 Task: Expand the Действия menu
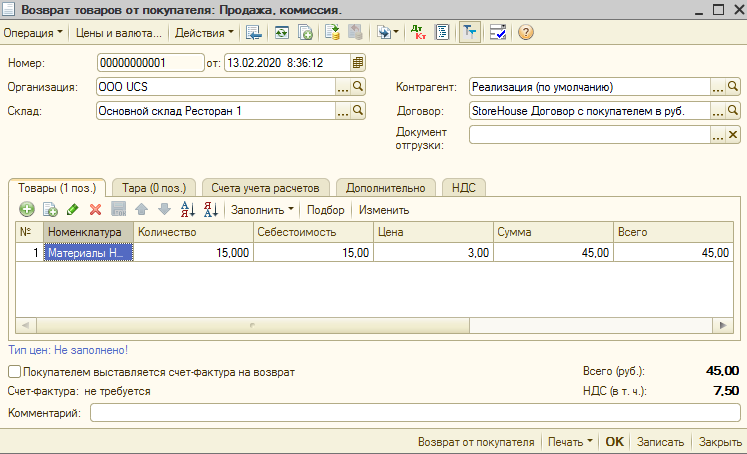(204, 33)
